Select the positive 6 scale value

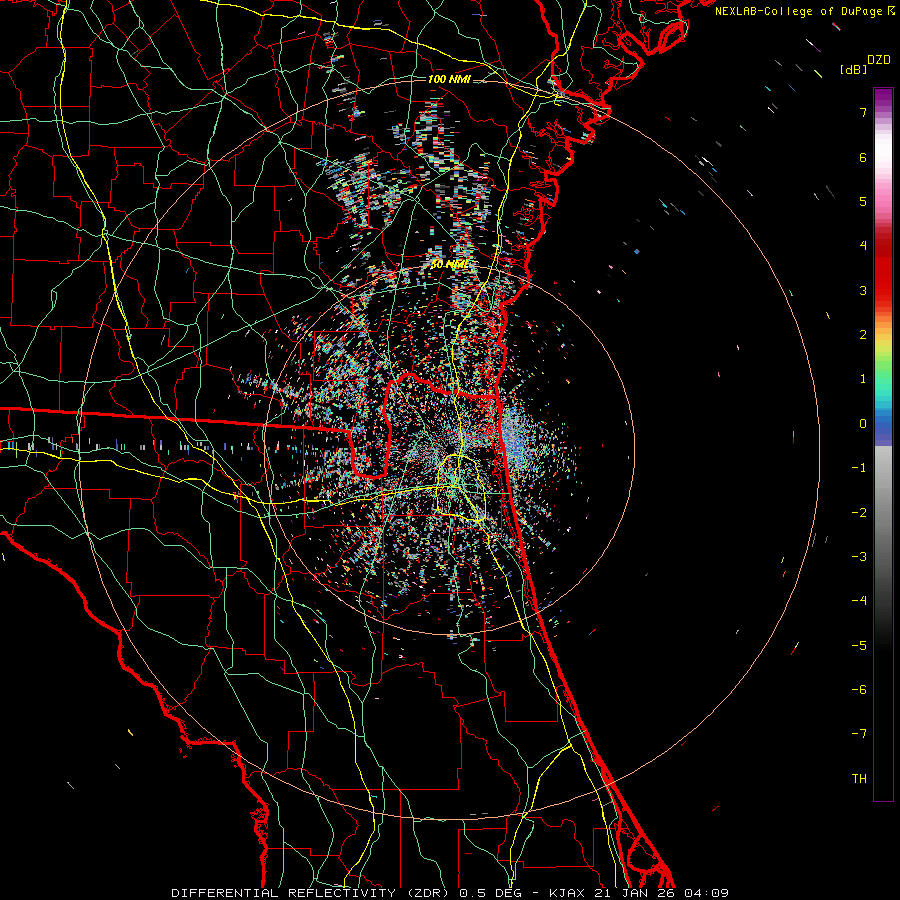pos(863,157)
